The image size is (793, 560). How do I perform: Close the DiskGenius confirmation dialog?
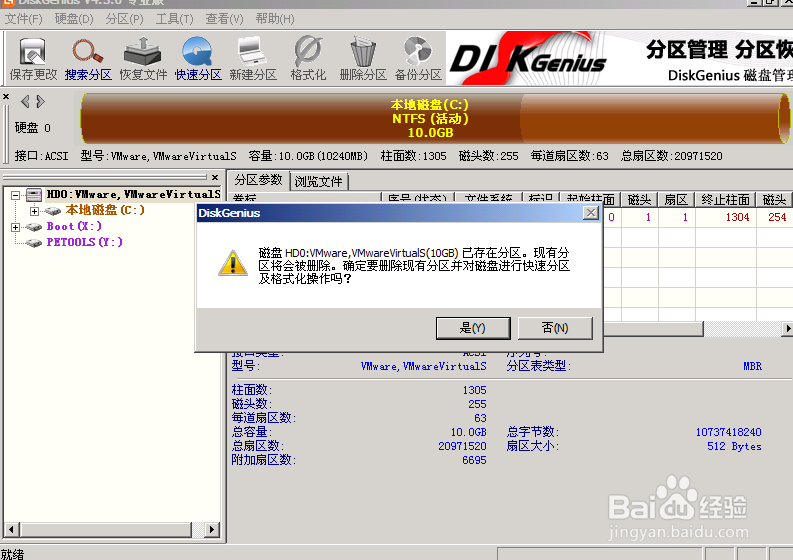tap(591, 213)
